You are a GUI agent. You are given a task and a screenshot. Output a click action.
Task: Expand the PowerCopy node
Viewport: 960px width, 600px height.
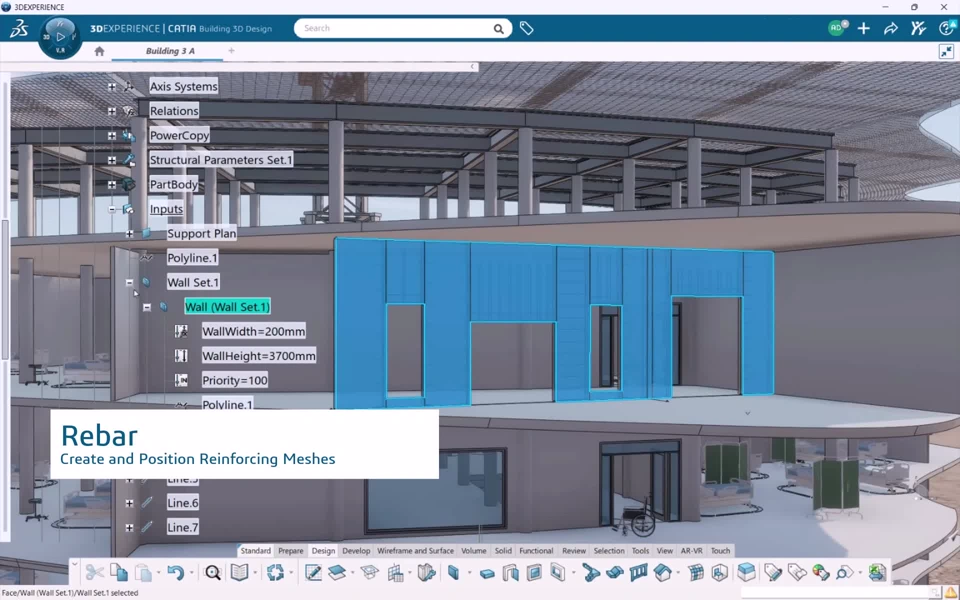(111, 136)
